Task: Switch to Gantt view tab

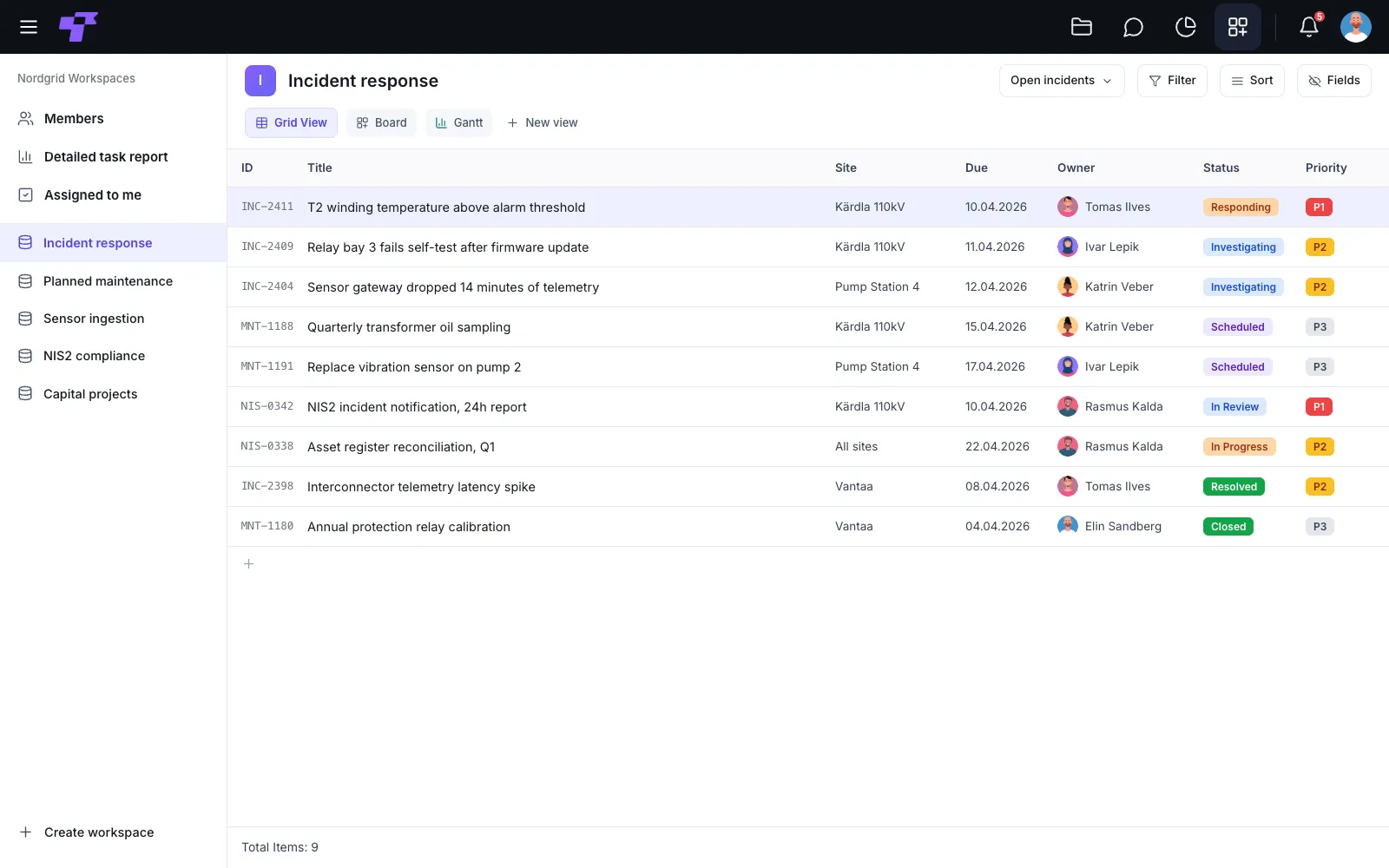Action: 458,123
